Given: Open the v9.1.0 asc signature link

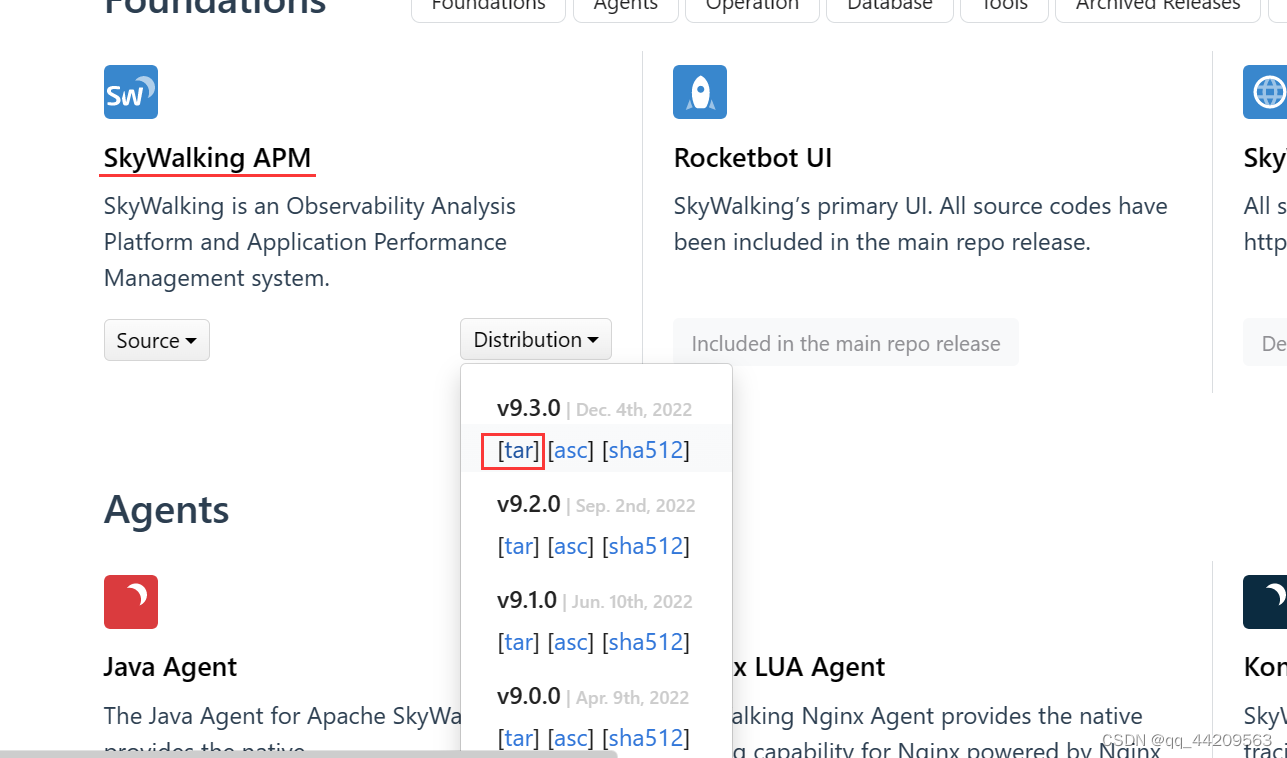Looking at the screenshot, I should (x=571, y=642).
